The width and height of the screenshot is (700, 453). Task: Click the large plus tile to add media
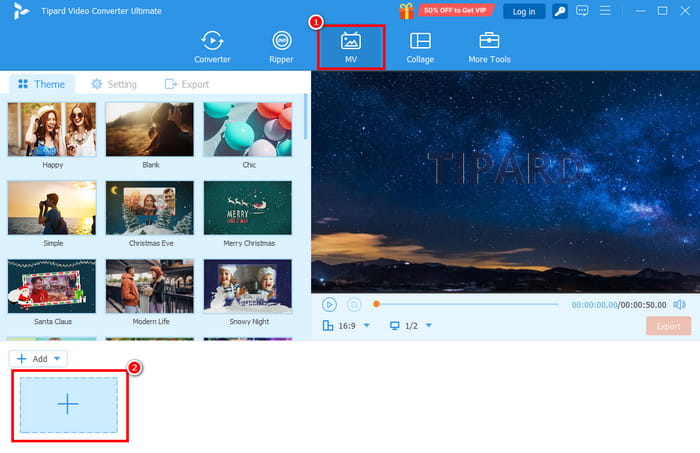click(69, 404)
